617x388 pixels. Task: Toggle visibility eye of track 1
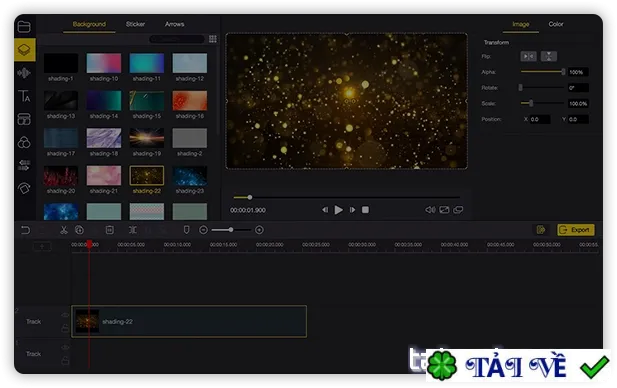coord(65,347)
